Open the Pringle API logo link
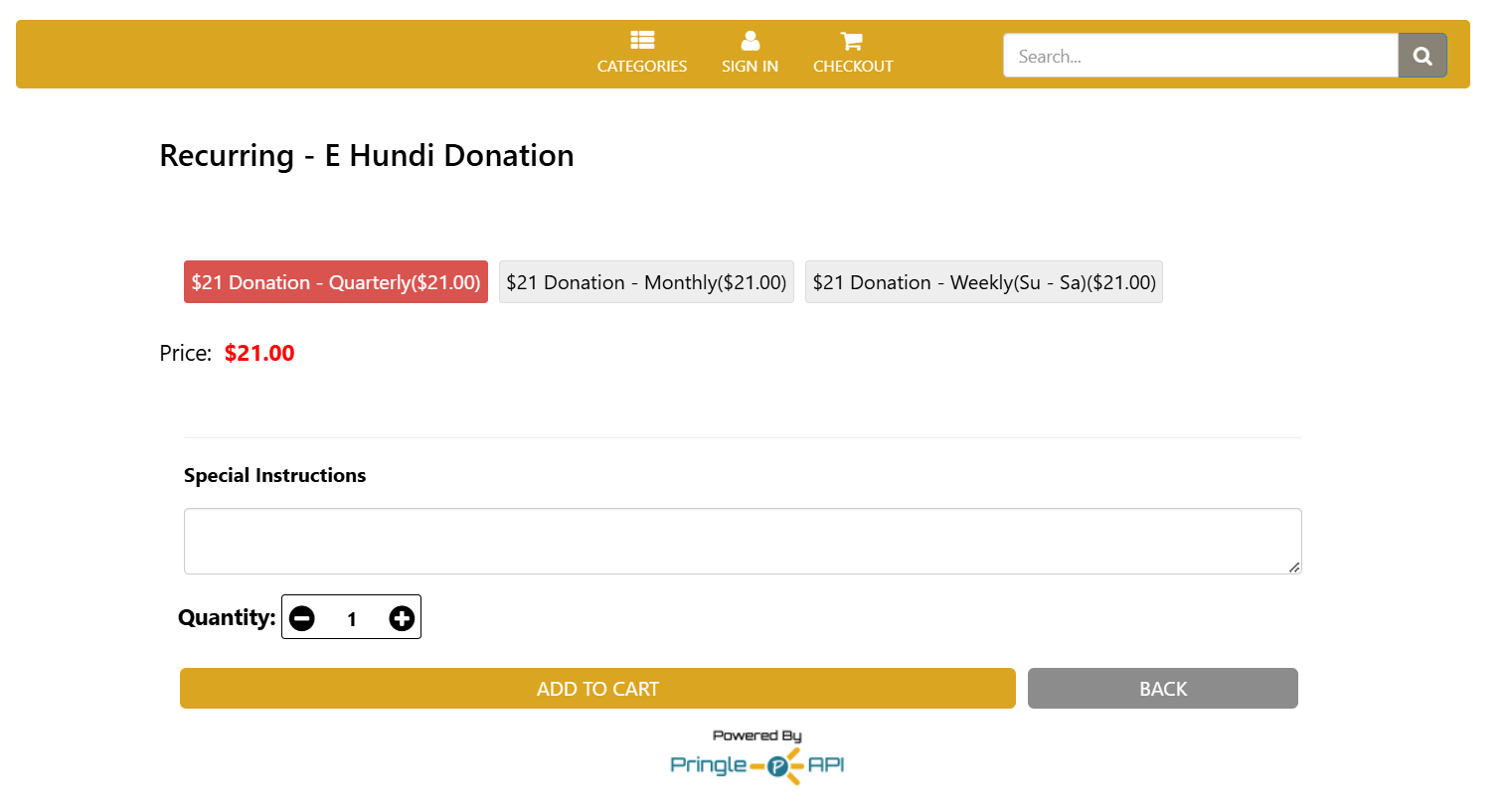Image resolution: width=1508 pixels, height=812 pixels. (757, 764)
